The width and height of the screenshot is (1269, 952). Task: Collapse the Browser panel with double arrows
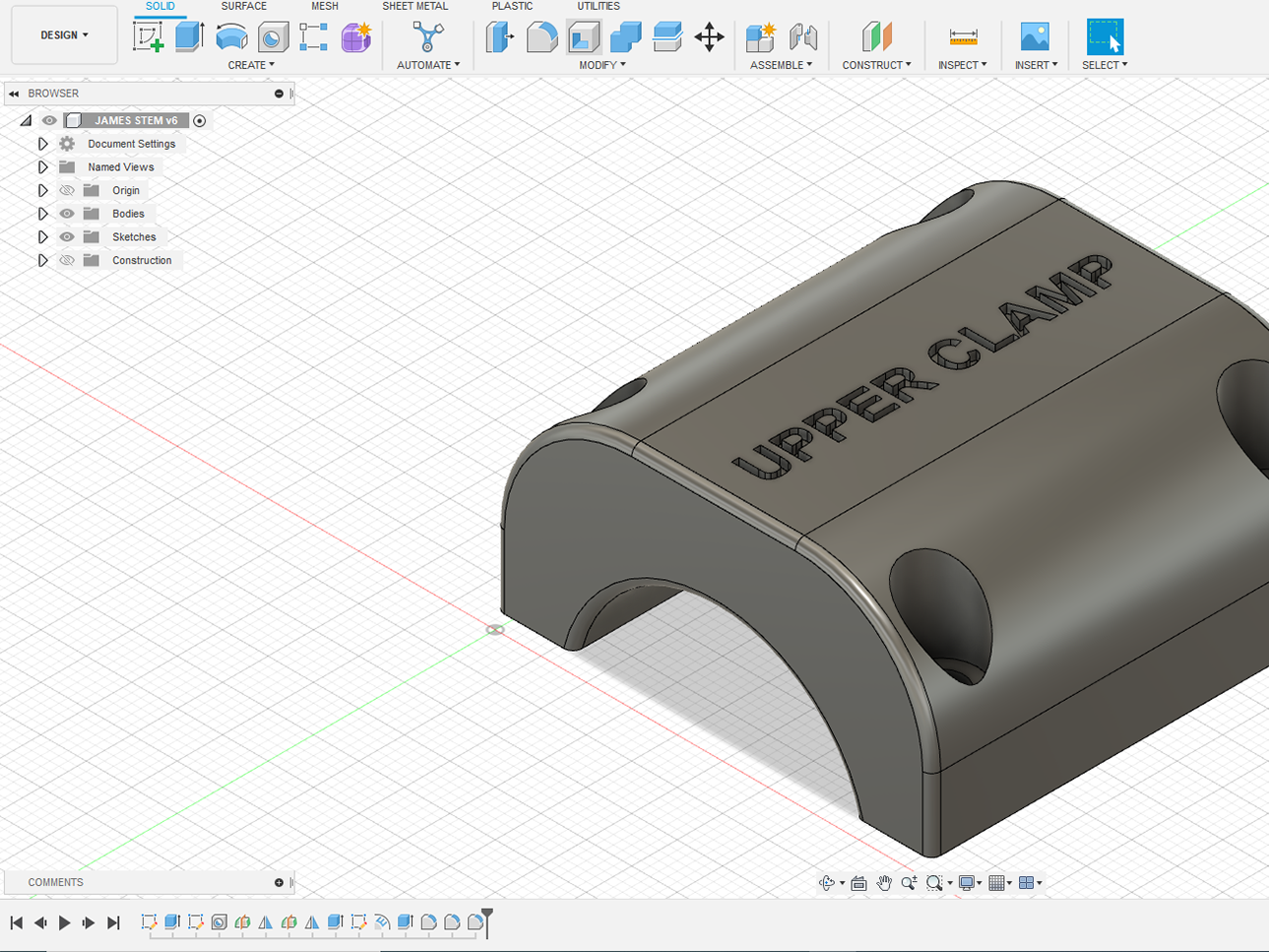14,94
